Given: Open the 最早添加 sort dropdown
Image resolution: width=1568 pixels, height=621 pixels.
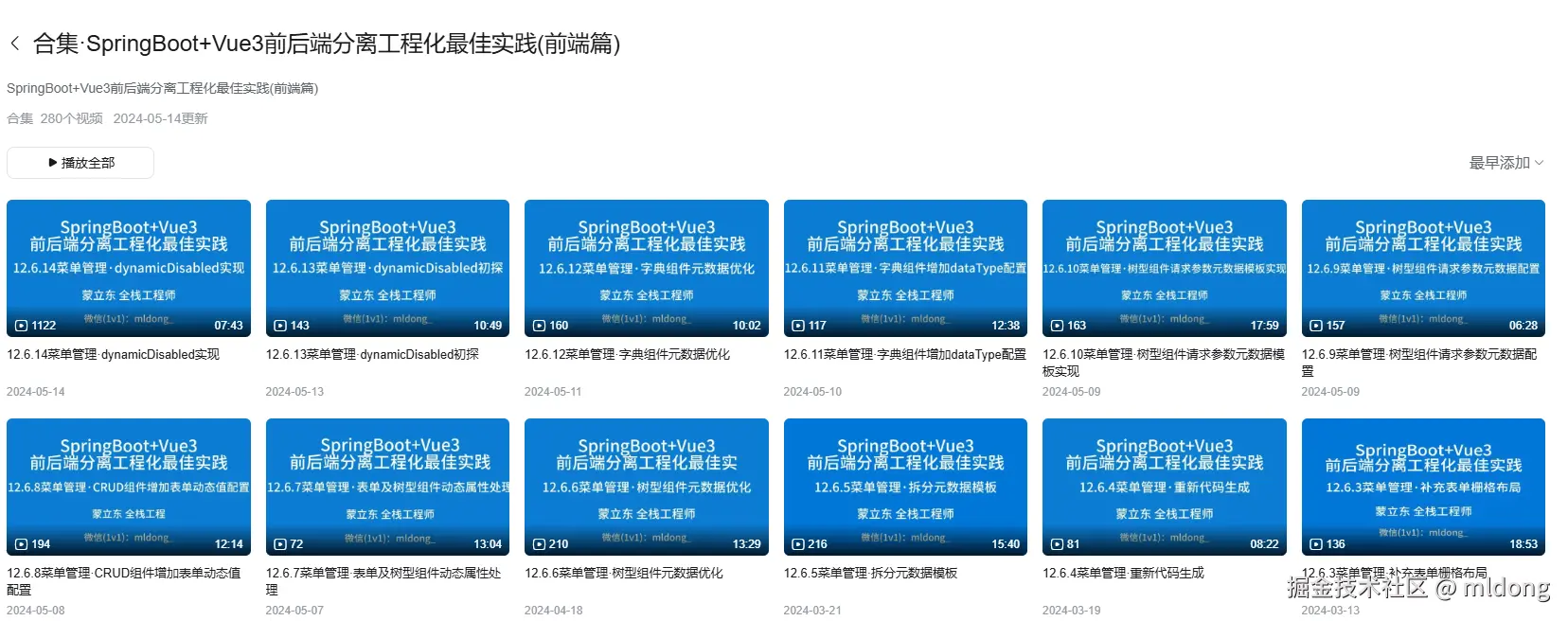Looking at the screenshot, I should click(x=1506, y=163).
